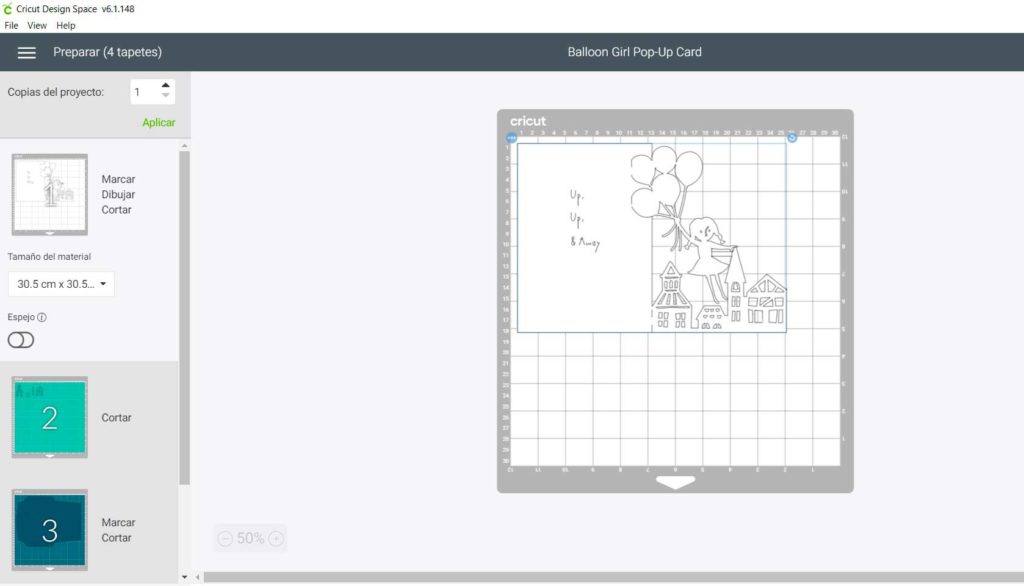Click the project copies number field
Image resolution: width=1024 pixels, height=586 pixels.
pos(145,92)
